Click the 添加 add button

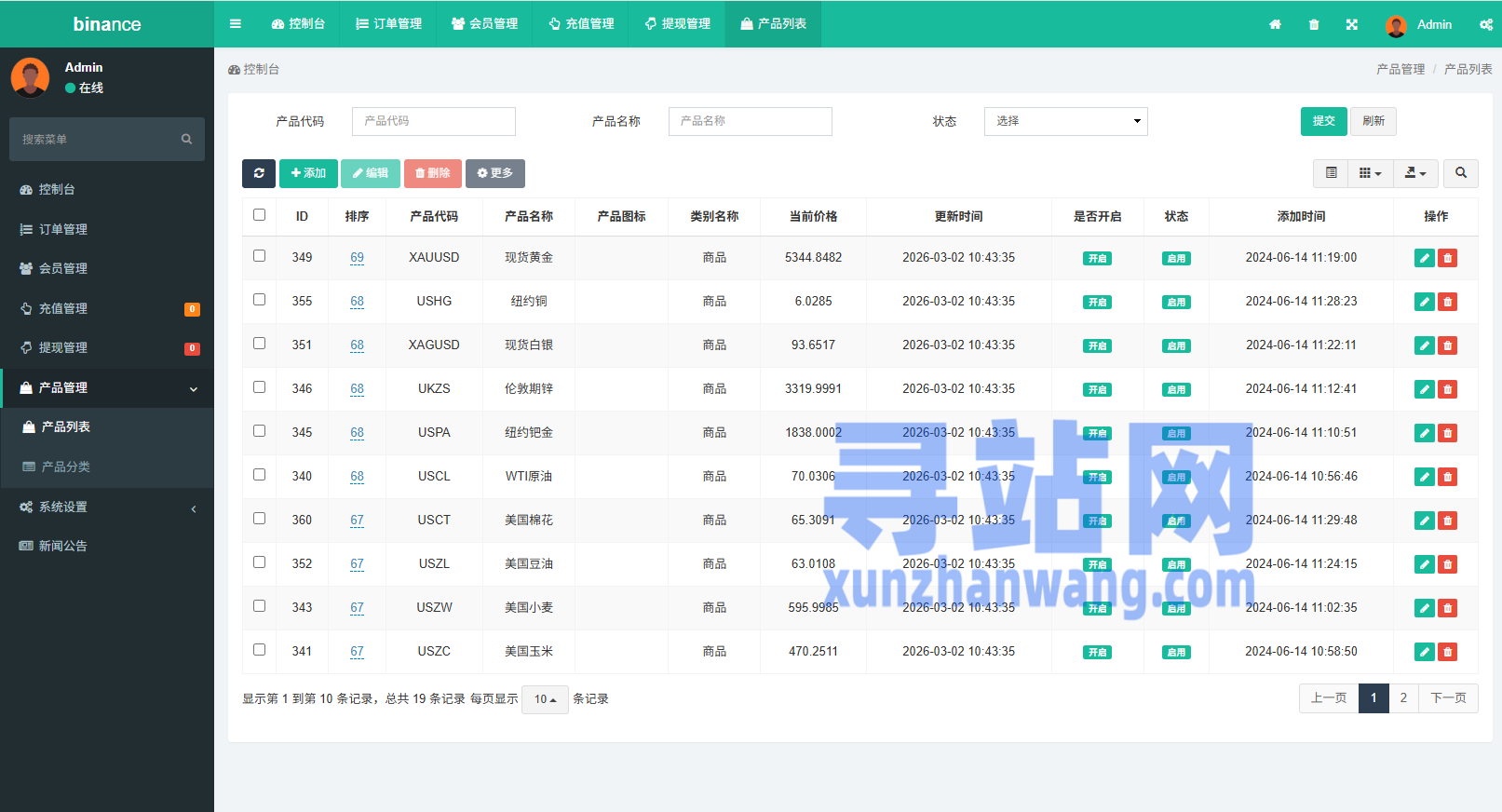[308, 173]
